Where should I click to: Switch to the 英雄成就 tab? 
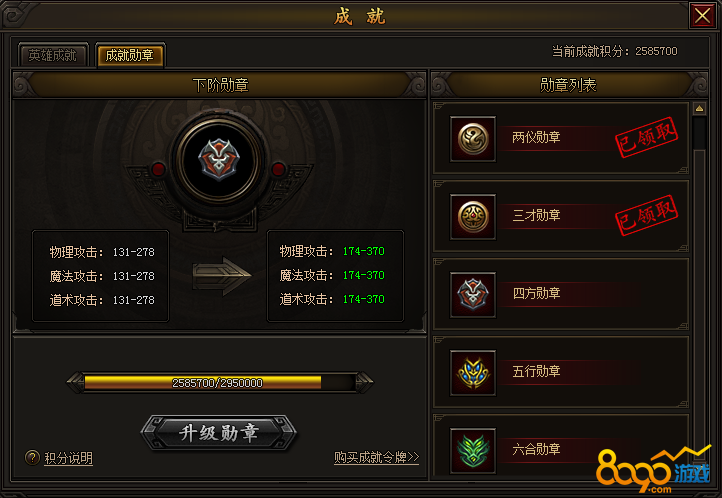pyautogui.click(x=52, y=55)
